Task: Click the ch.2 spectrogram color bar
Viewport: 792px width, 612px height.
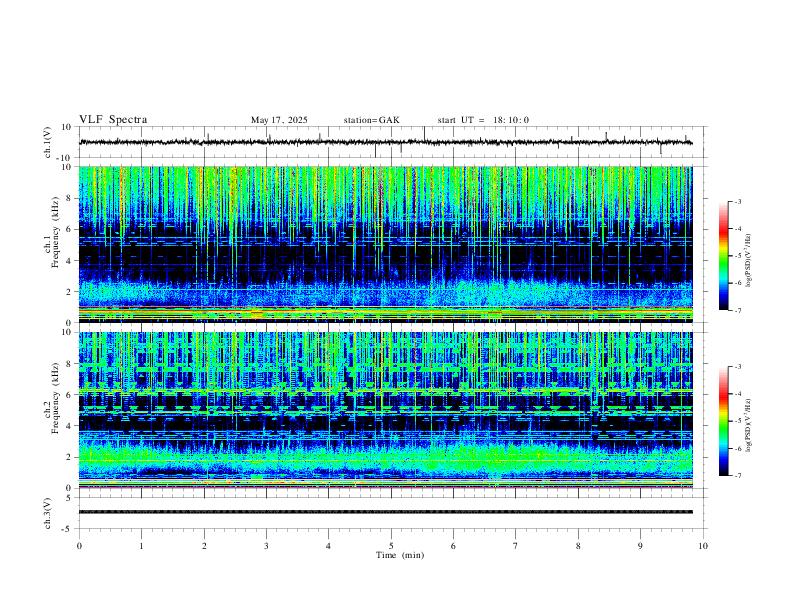Action: click(724, 421)
